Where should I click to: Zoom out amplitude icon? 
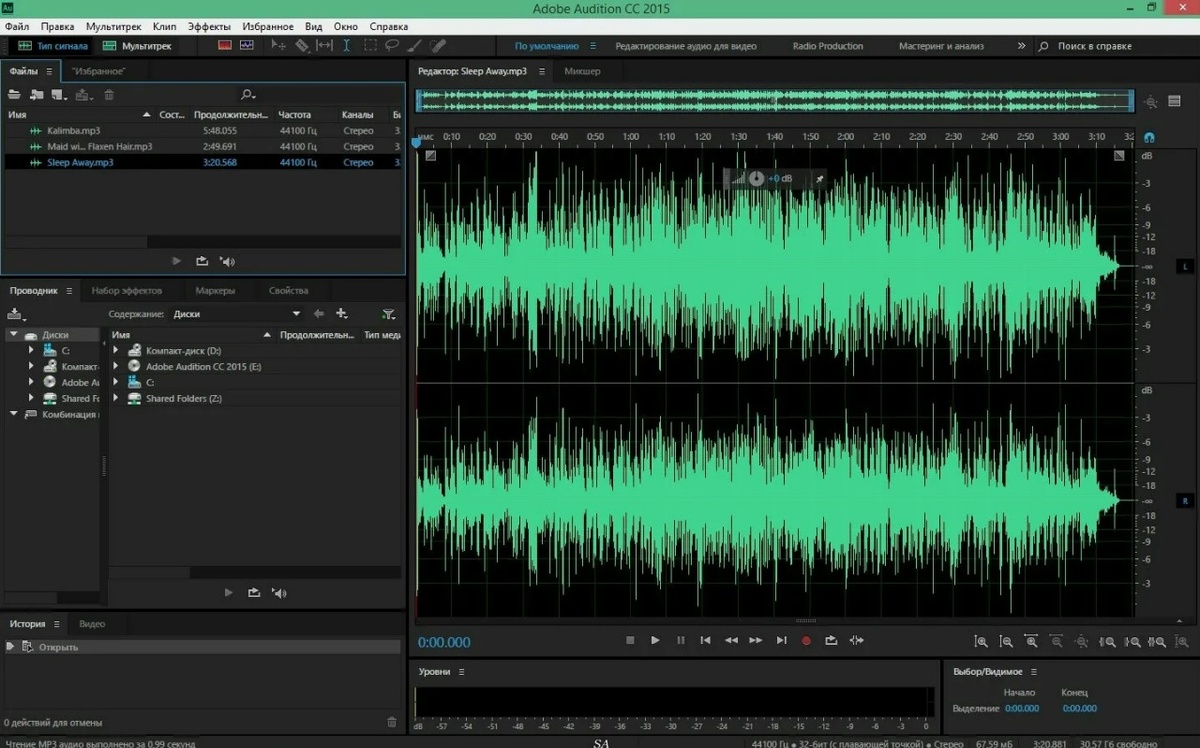1006,641
